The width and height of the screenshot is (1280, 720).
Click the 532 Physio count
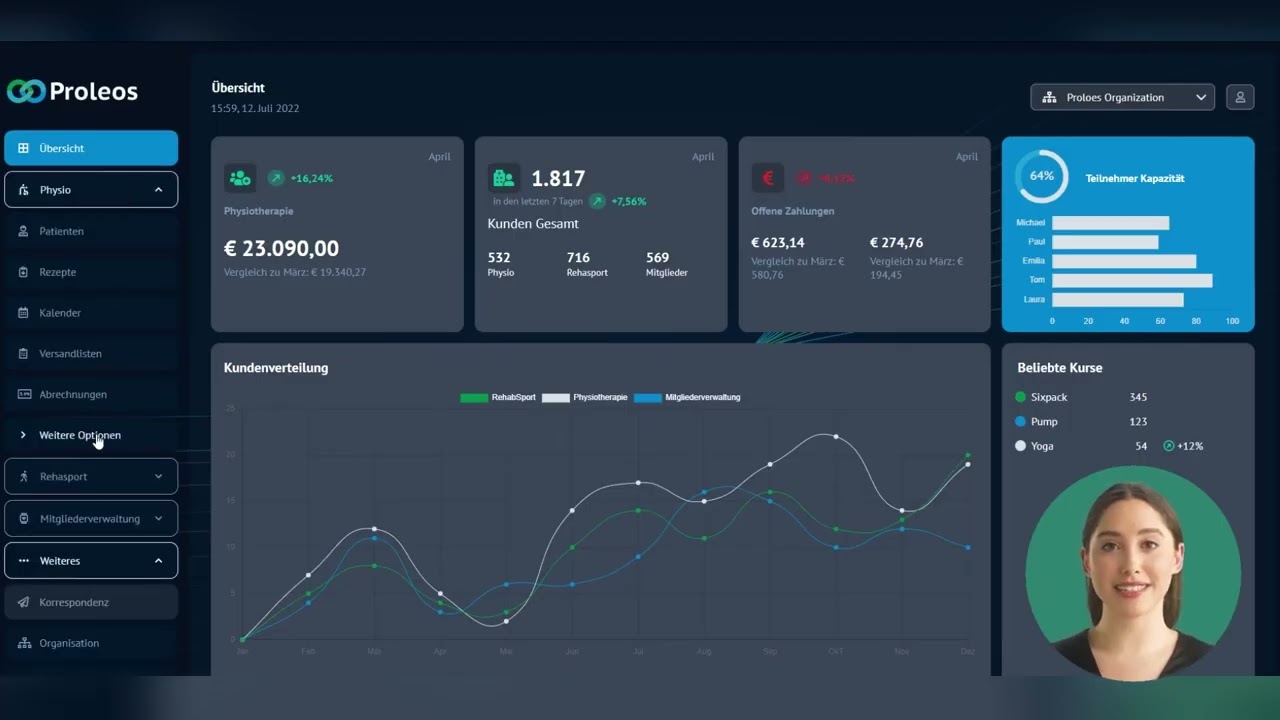click(x=499, y=257)
